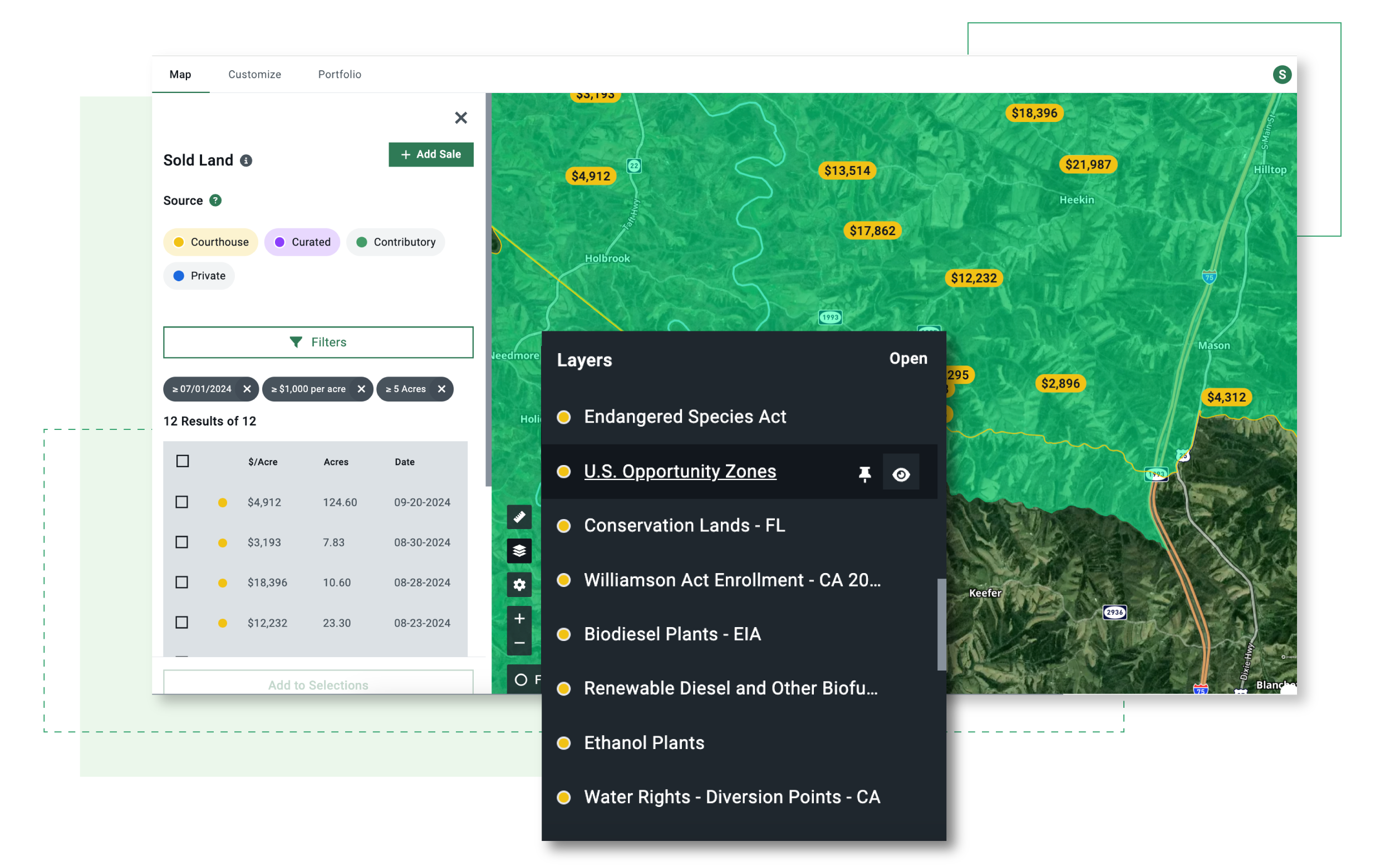This screenshot has height=866, width=1400.
Task: Toggle visibility of U.S. Opportunity Zones layer
Action: click(x=901, y=474)
